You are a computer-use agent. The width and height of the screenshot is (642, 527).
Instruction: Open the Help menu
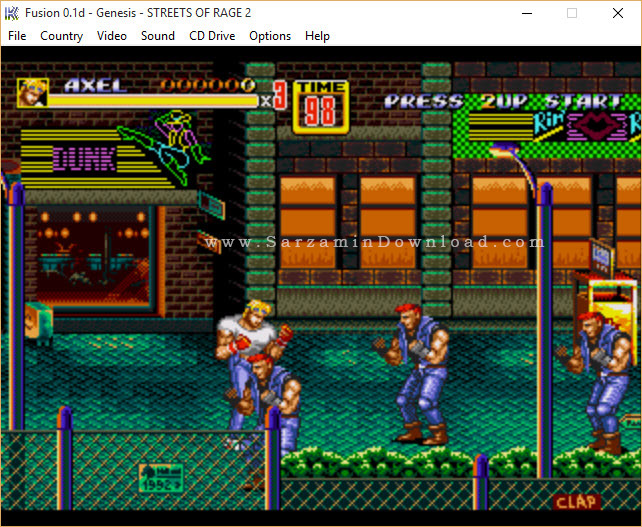point(317,36)
